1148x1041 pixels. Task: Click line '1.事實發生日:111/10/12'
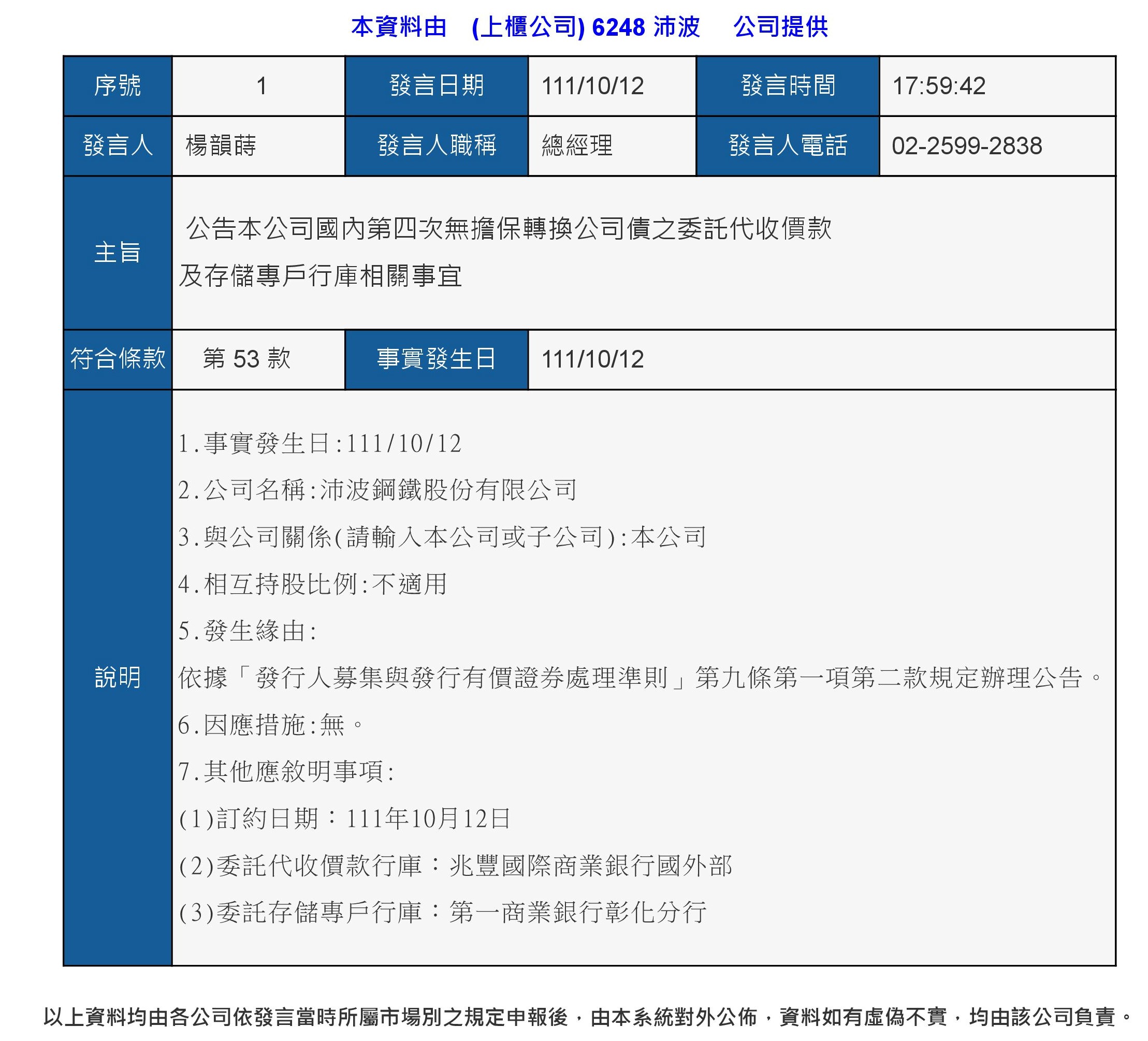coord(319,444)
